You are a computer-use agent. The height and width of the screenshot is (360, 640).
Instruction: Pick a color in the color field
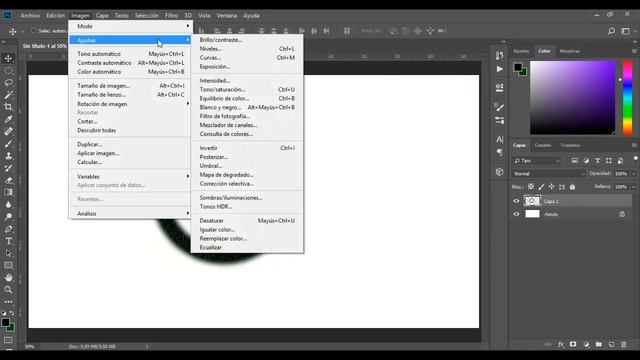(x=573, y=98)
